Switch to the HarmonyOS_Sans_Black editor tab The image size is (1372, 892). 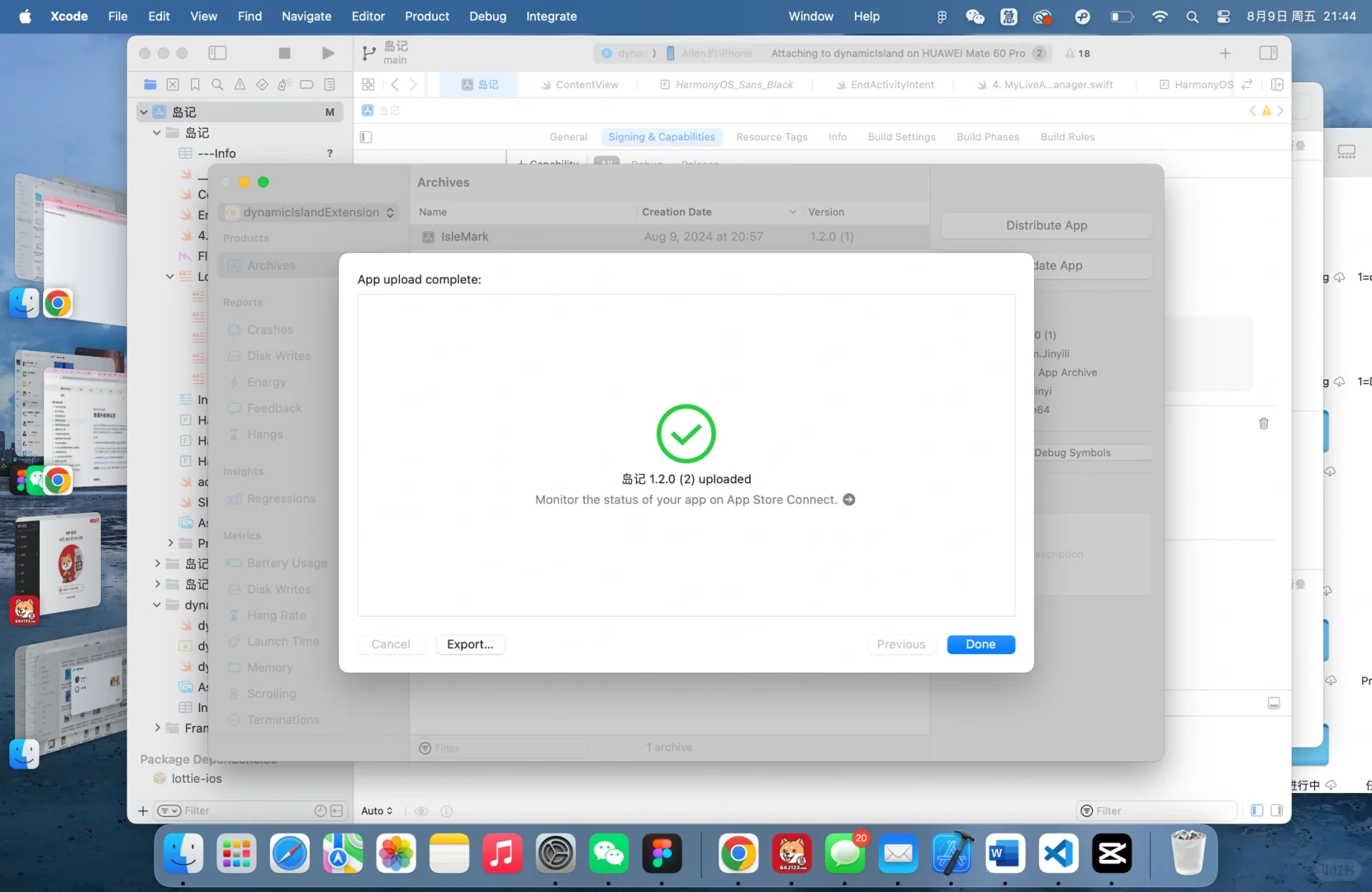click(x=726, y=84)
